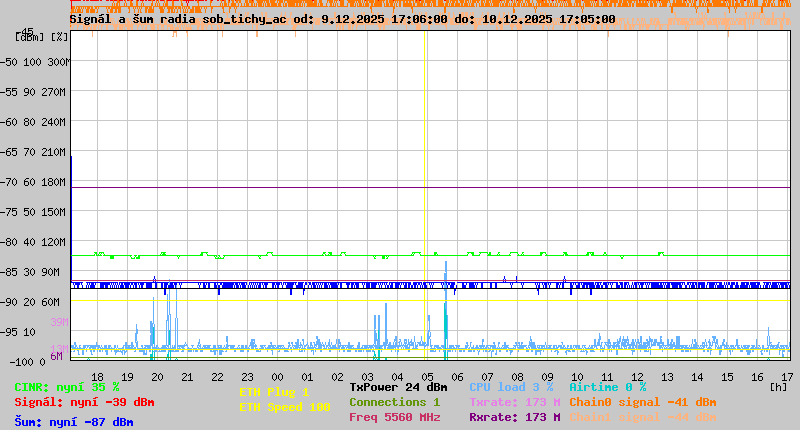Click the purple Rxrate 173 M label

[x=514, y=417]
